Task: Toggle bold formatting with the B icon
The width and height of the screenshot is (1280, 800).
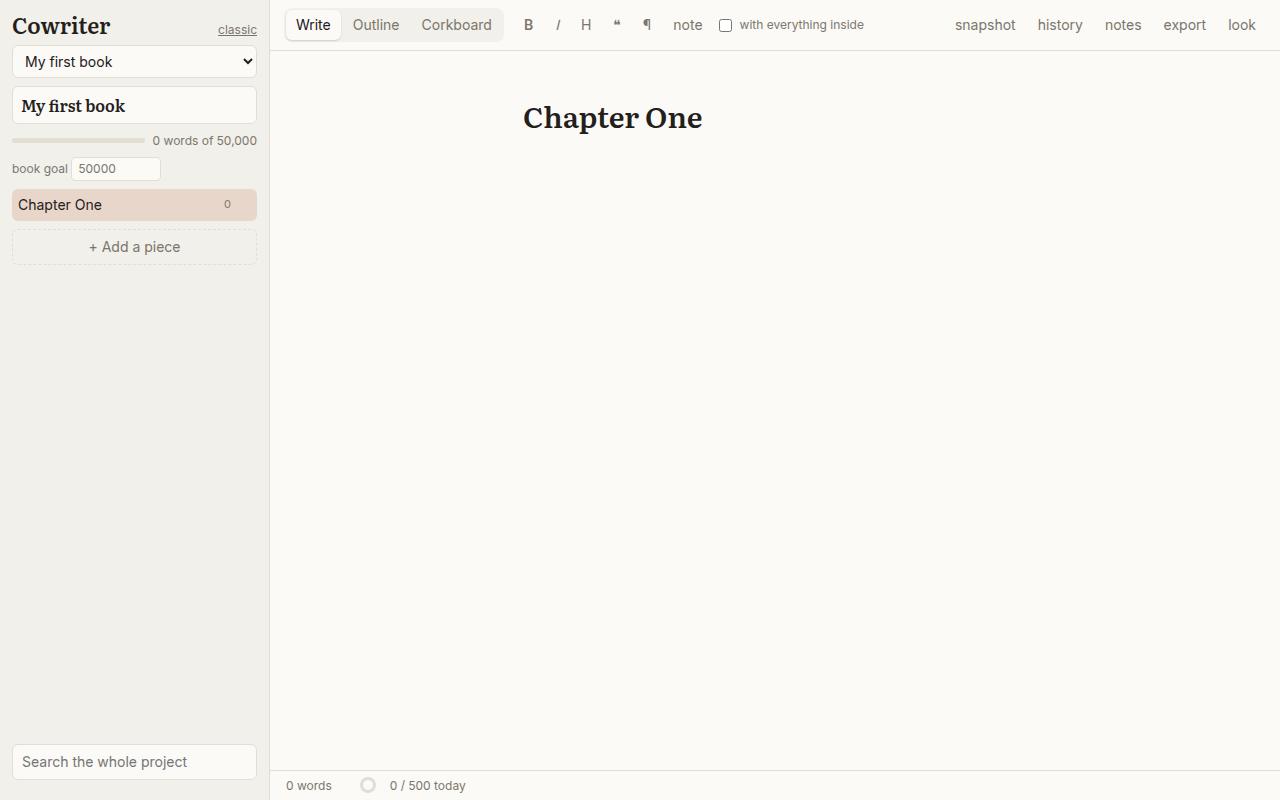Action: (529, 25)
